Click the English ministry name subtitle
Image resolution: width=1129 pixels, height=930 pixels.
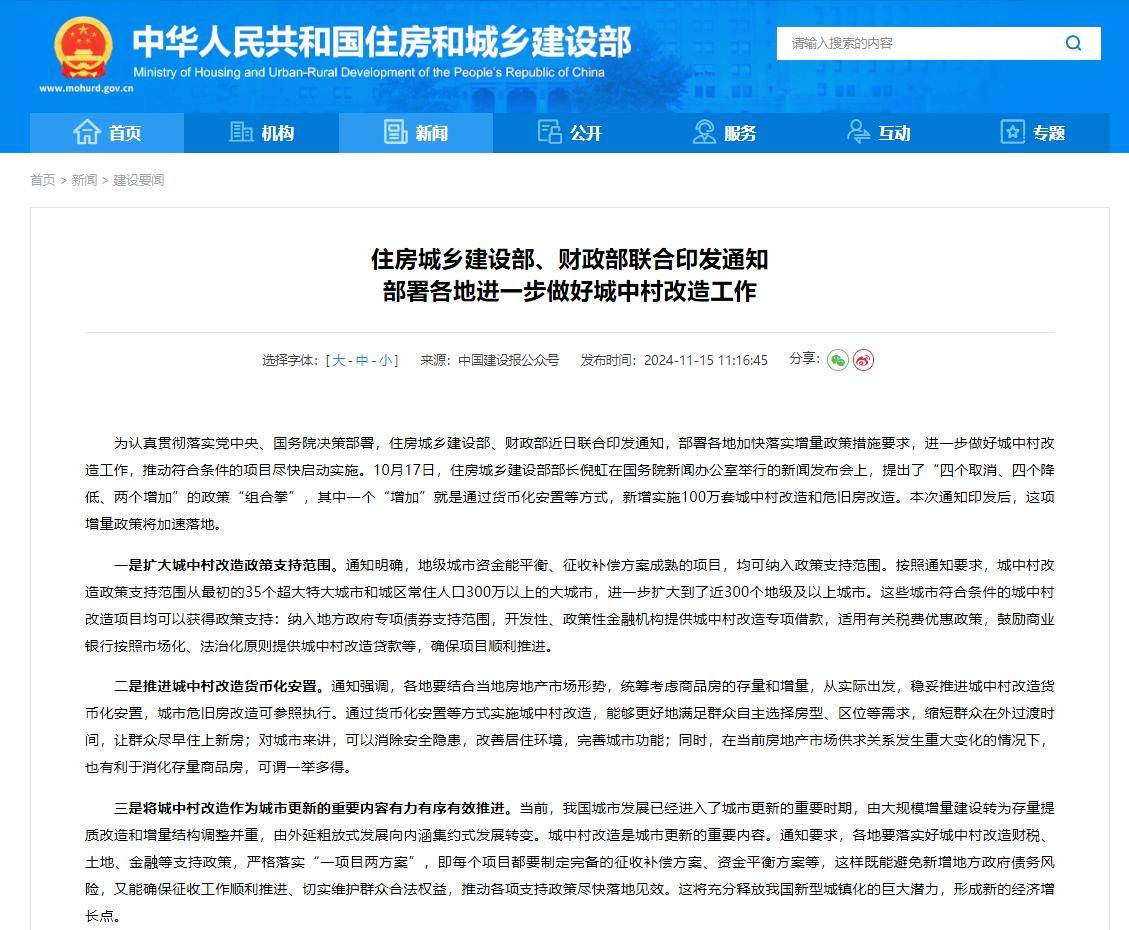tap(369, 72)
